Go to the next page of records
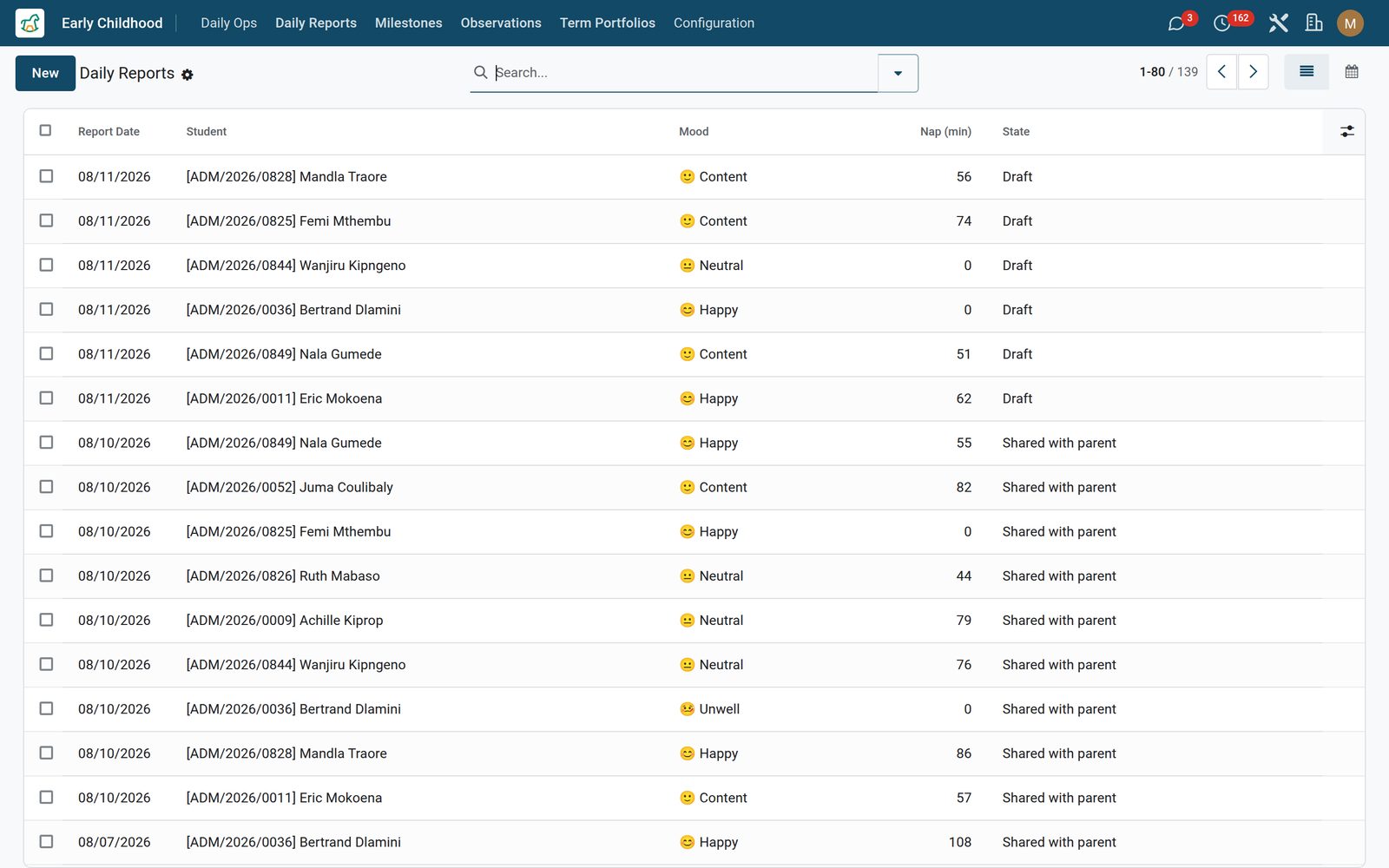 [1253, 72]
